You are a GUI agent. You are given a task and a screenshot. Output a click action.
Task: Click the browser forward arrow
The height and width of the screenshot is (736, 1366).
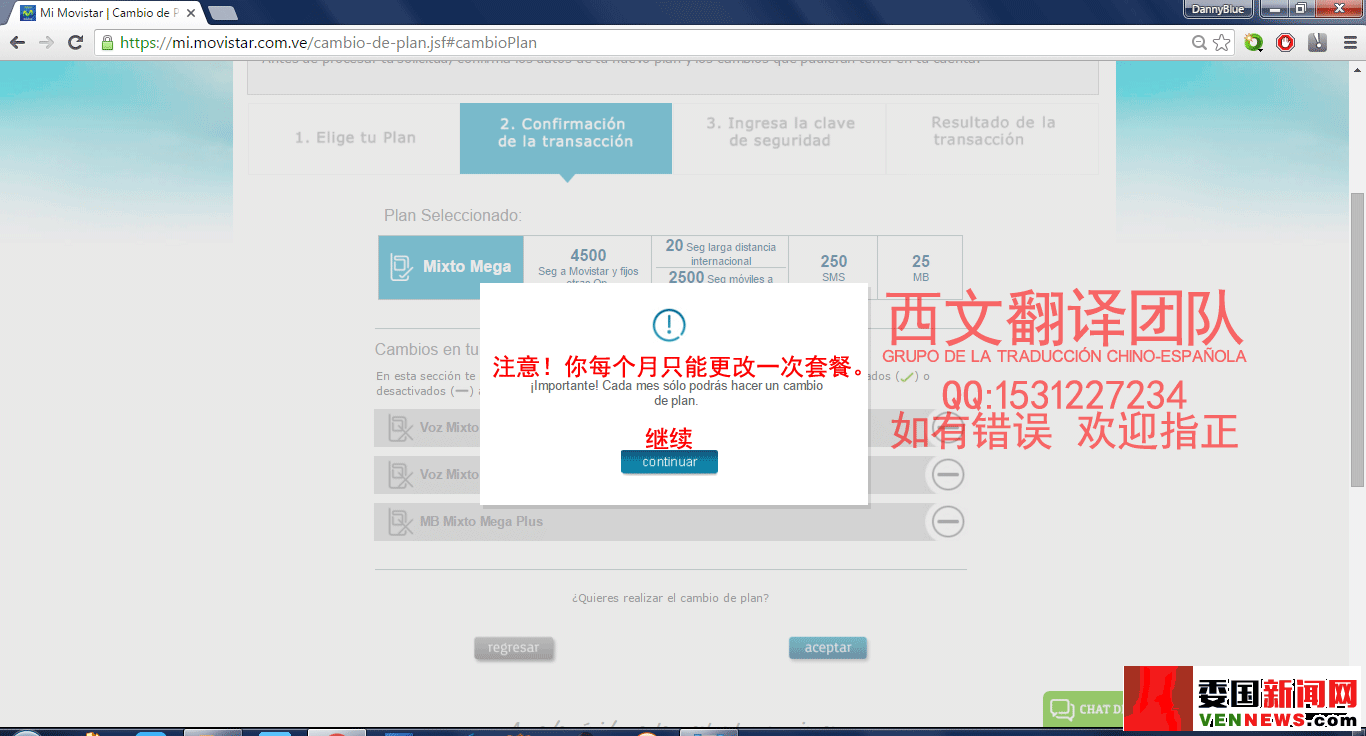(x=46, y=42)
